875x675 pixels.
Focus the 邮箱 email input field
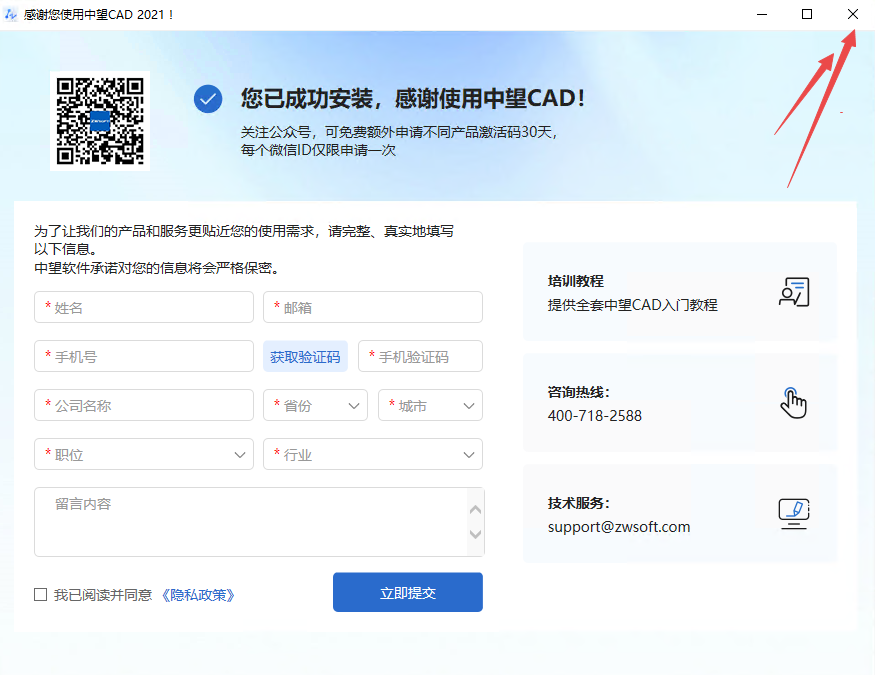tap(372, 308)
